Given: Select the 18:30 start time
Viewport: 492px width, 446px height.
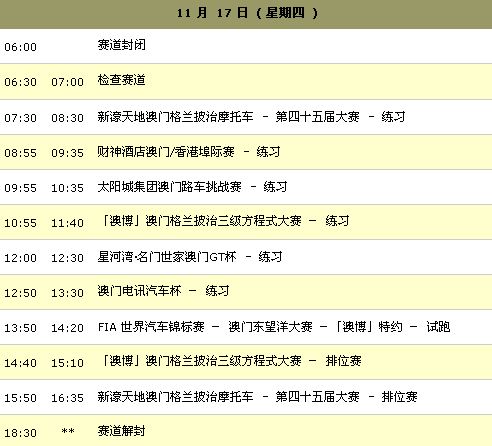Looking at the screenshot, I should pos(21,433).
